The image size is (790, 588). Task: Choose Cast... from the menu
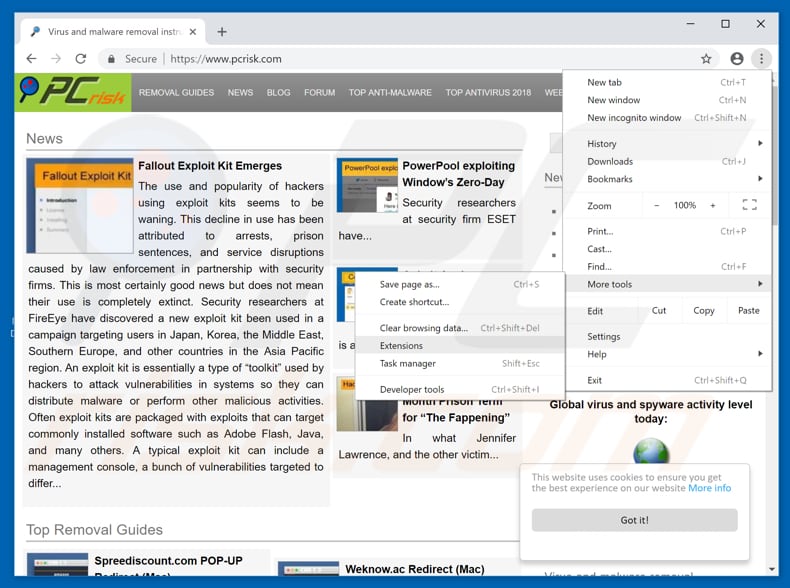[x=667, y=249]
